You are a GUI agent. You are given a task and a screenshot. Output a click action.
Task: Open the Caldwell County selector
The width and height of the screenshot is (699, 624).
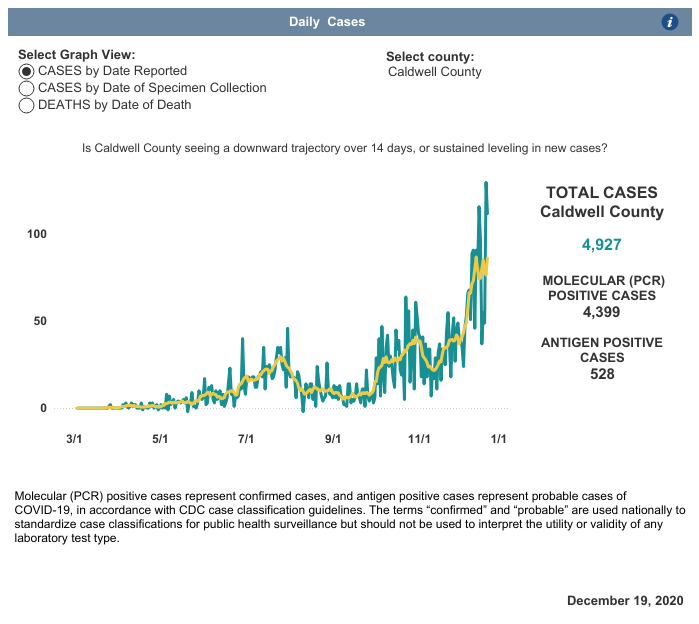point(434,72)
